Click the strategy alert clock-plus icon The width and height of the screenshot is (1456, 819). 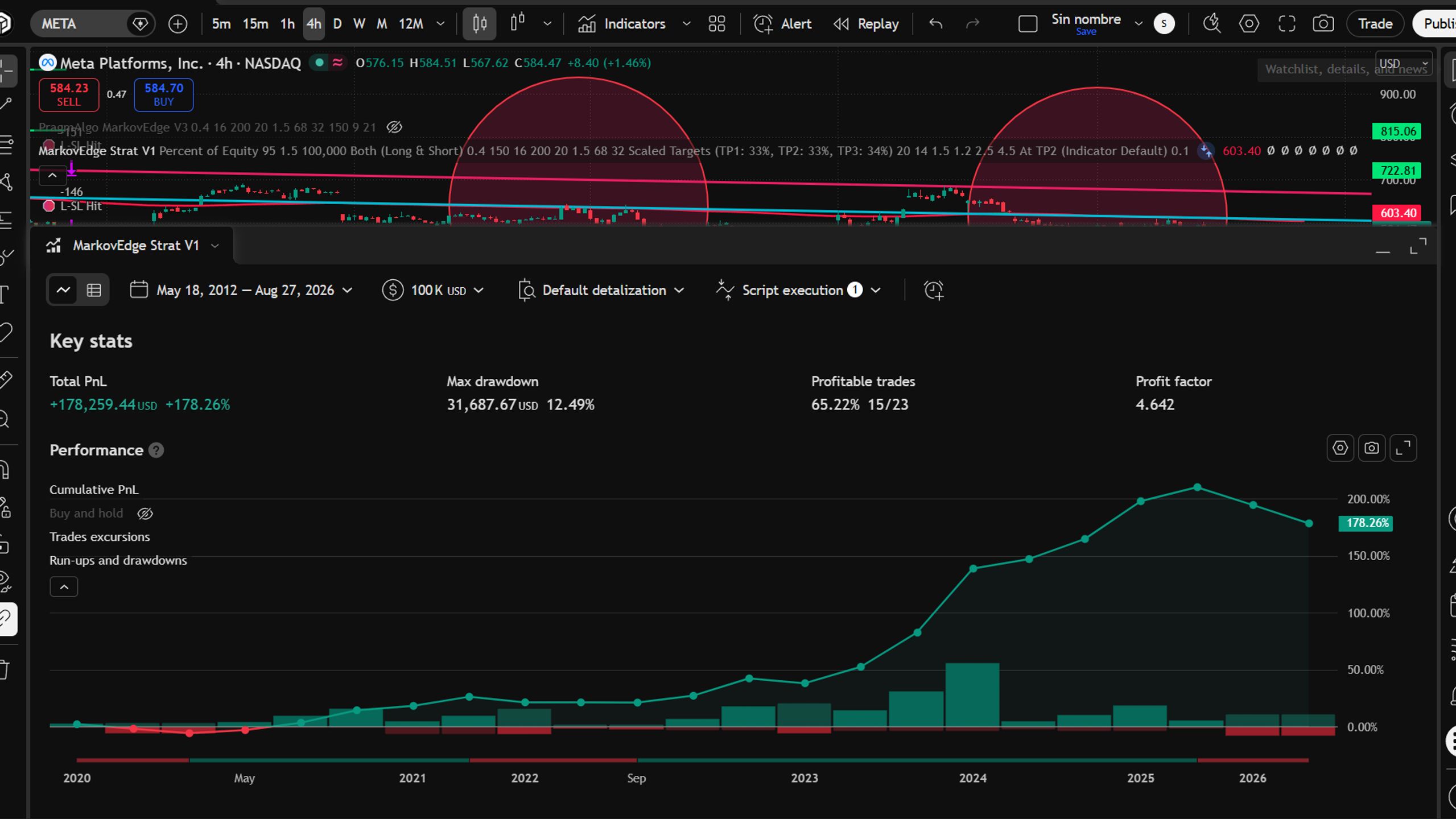coord(933,290)
